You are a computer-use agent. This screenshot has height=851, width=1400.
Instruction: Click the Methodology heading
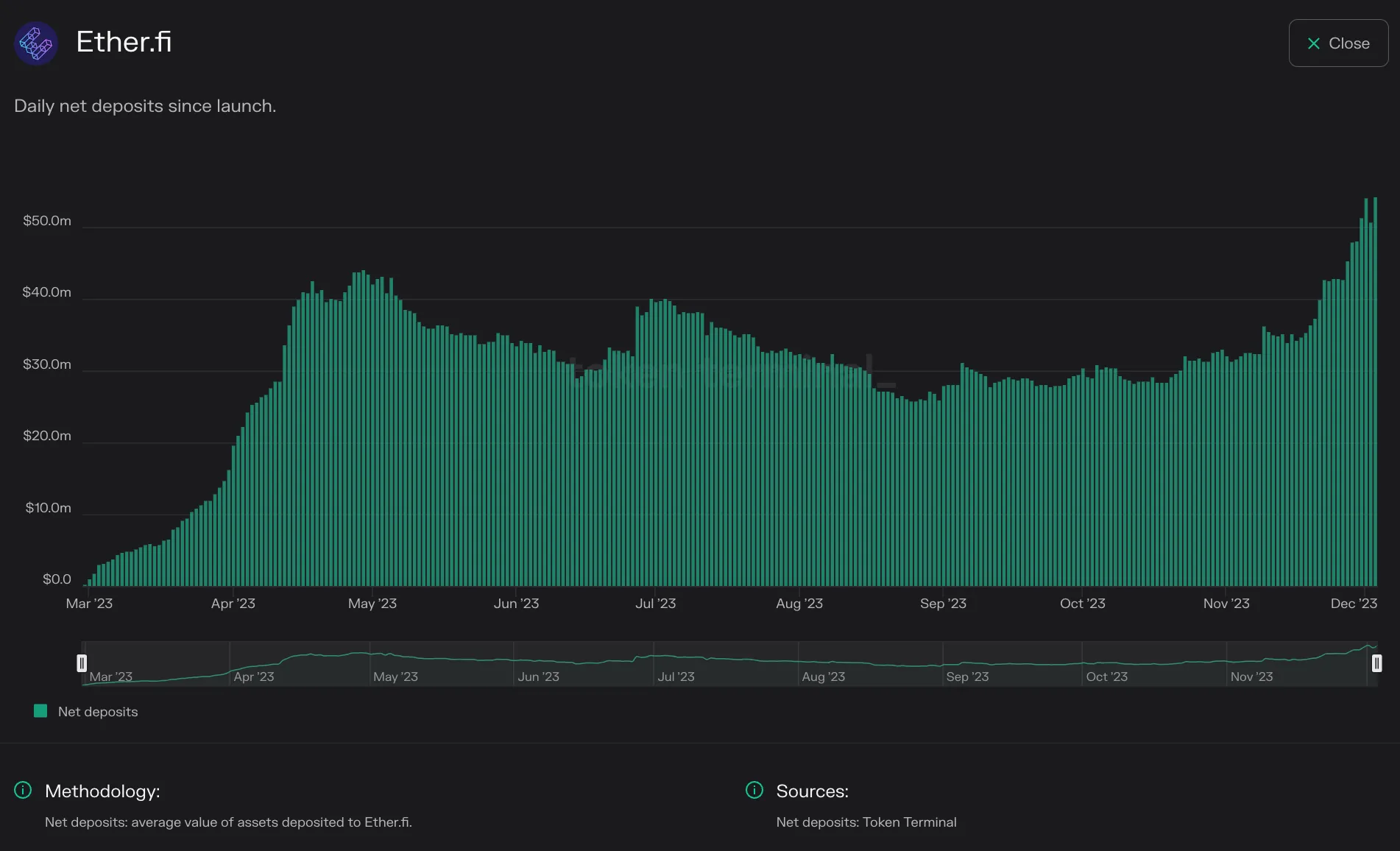102,791
